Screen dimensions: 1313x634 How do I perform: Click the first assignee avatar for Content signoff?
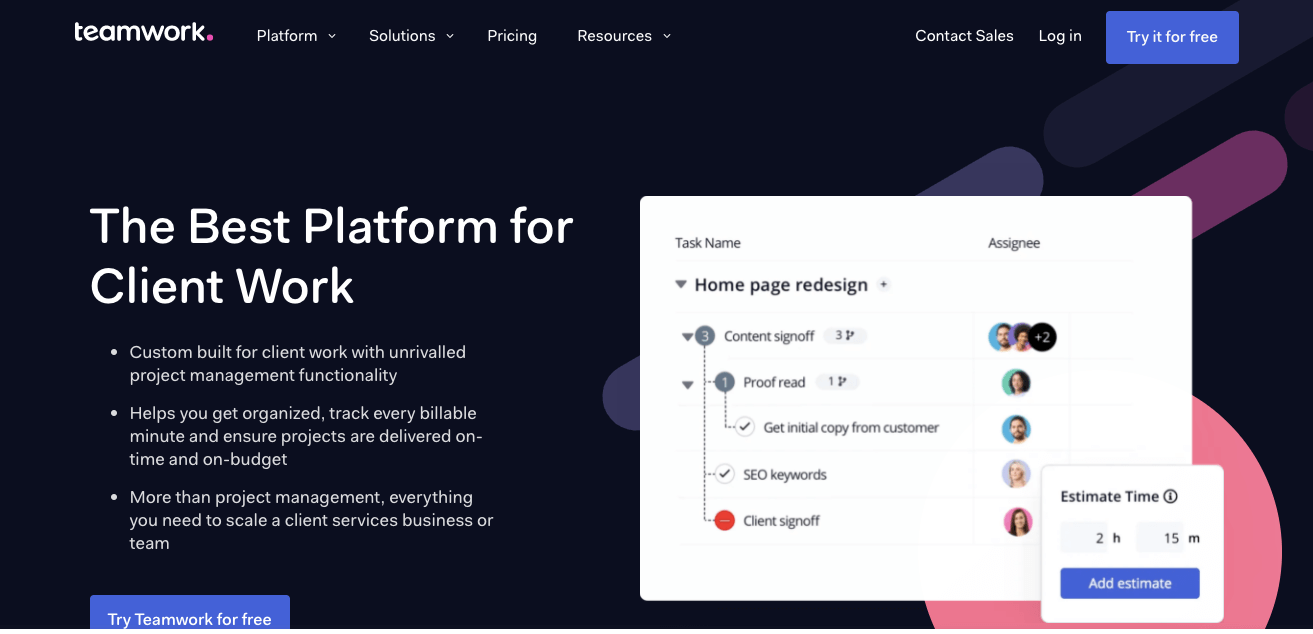tap(1002, 337)
